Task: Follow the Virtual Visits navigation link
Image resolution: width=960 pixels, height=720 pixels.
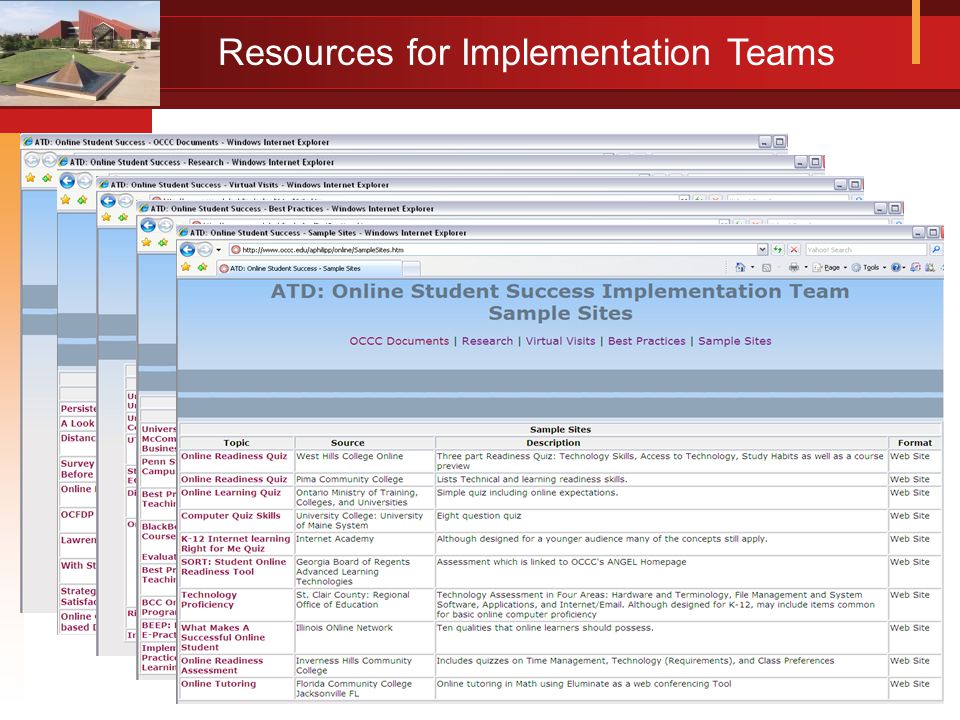Action: coord(560,341)
